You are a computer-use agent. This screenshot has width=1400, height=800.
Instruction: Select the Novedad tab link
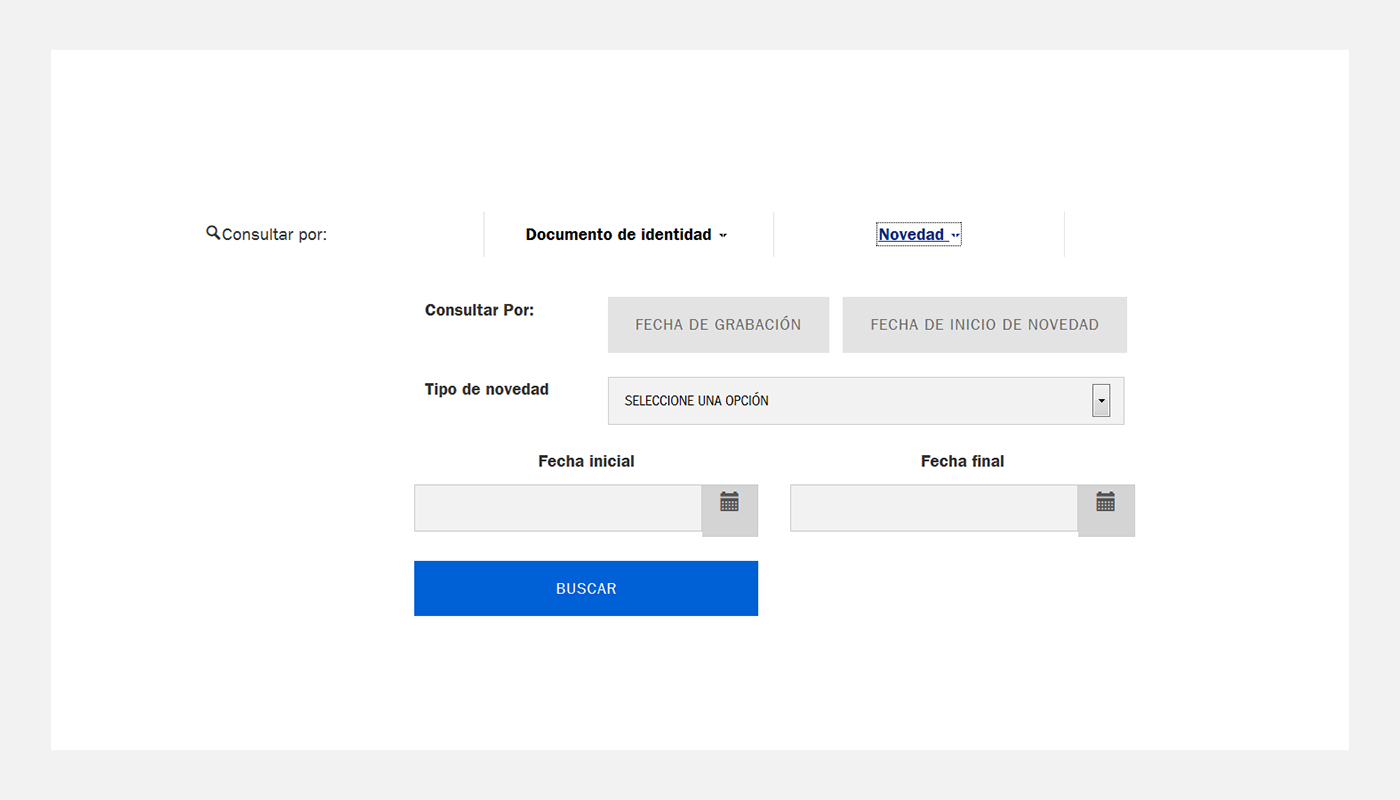(x=911, y=235)
